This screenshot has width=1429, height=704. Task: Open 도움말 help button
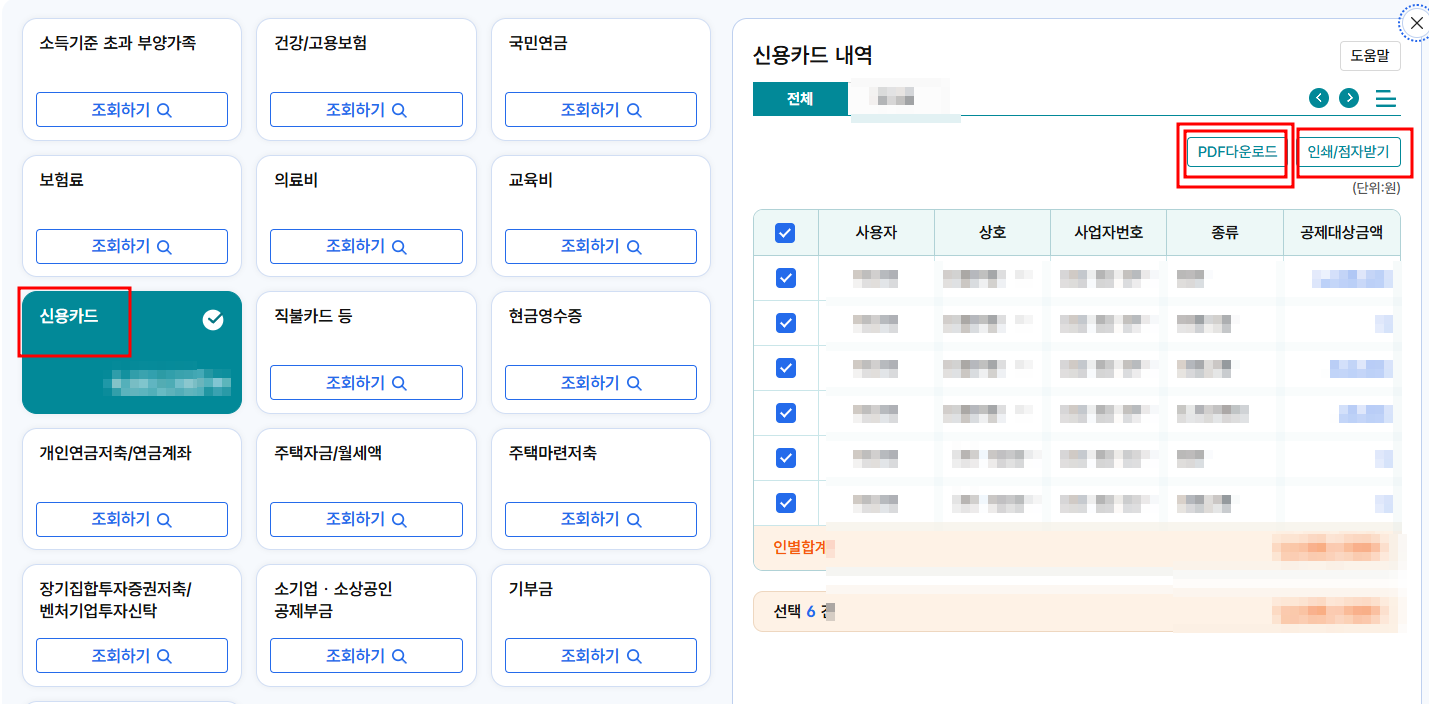point(1370,56)
